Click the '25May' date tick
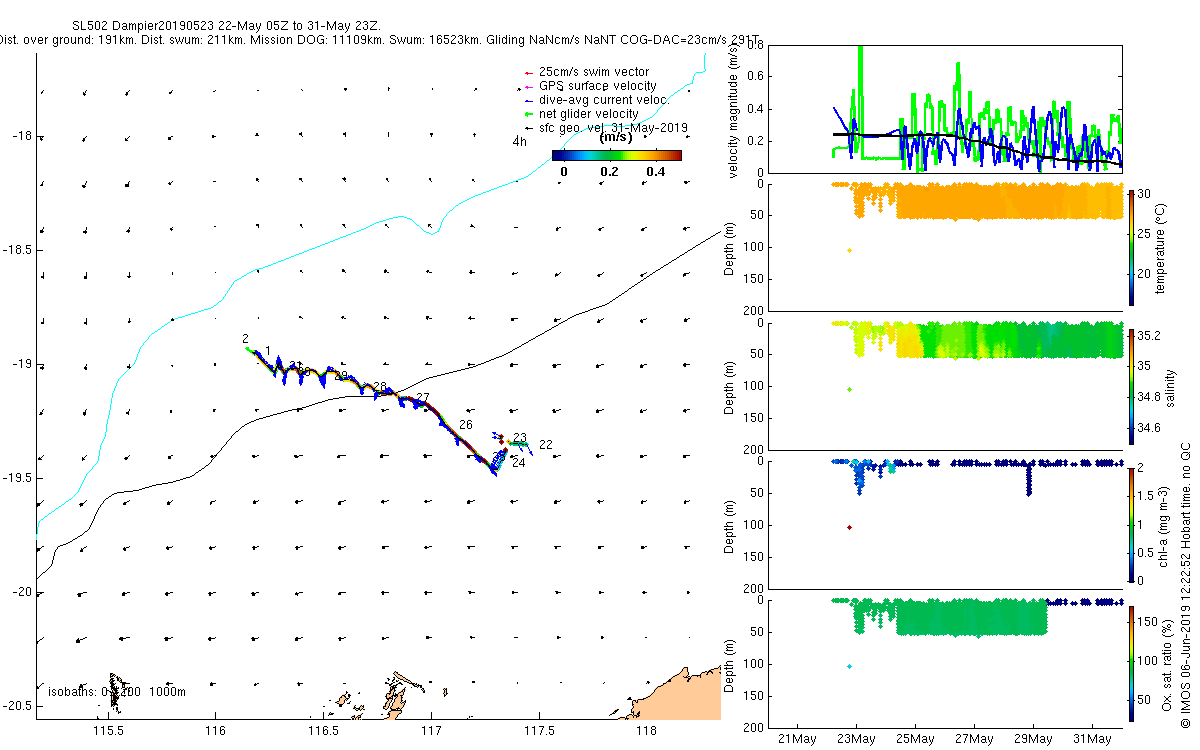The width and height of the screenshot is (1200, 750). [x=915, y=740]
